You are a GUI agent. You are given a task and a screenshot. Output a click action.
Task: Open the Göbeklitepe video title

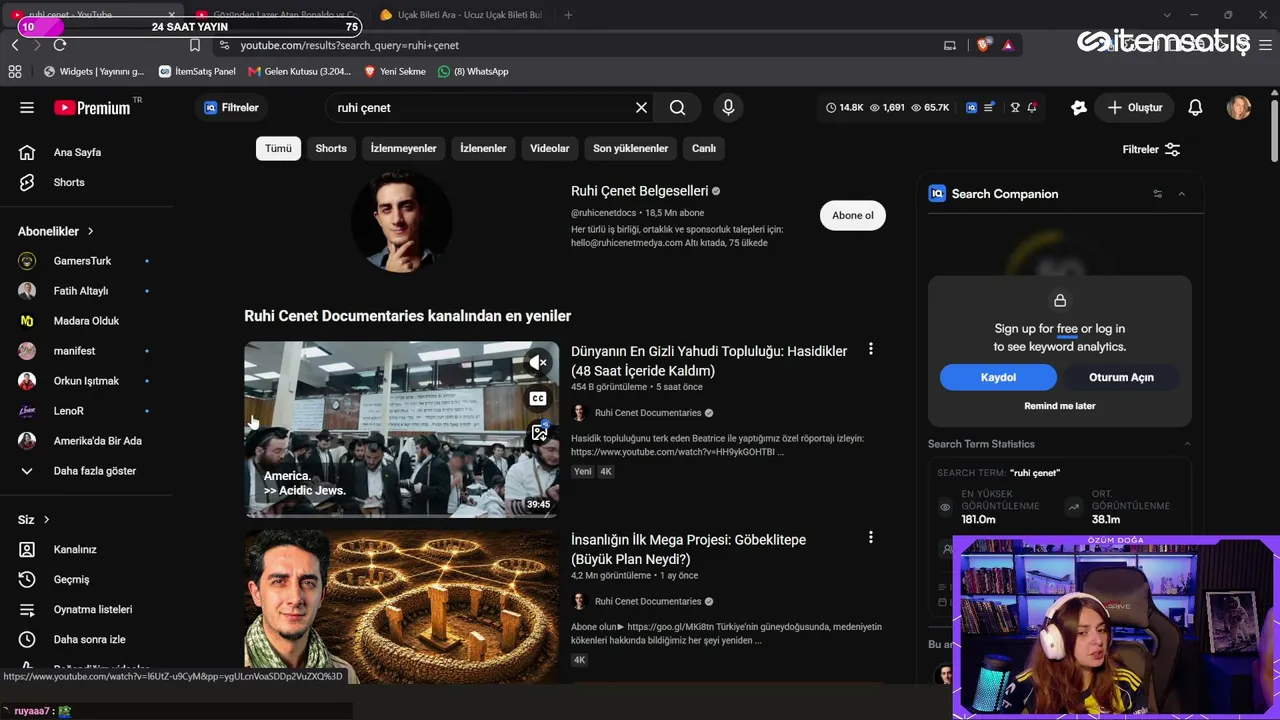(x=688, y=549)
